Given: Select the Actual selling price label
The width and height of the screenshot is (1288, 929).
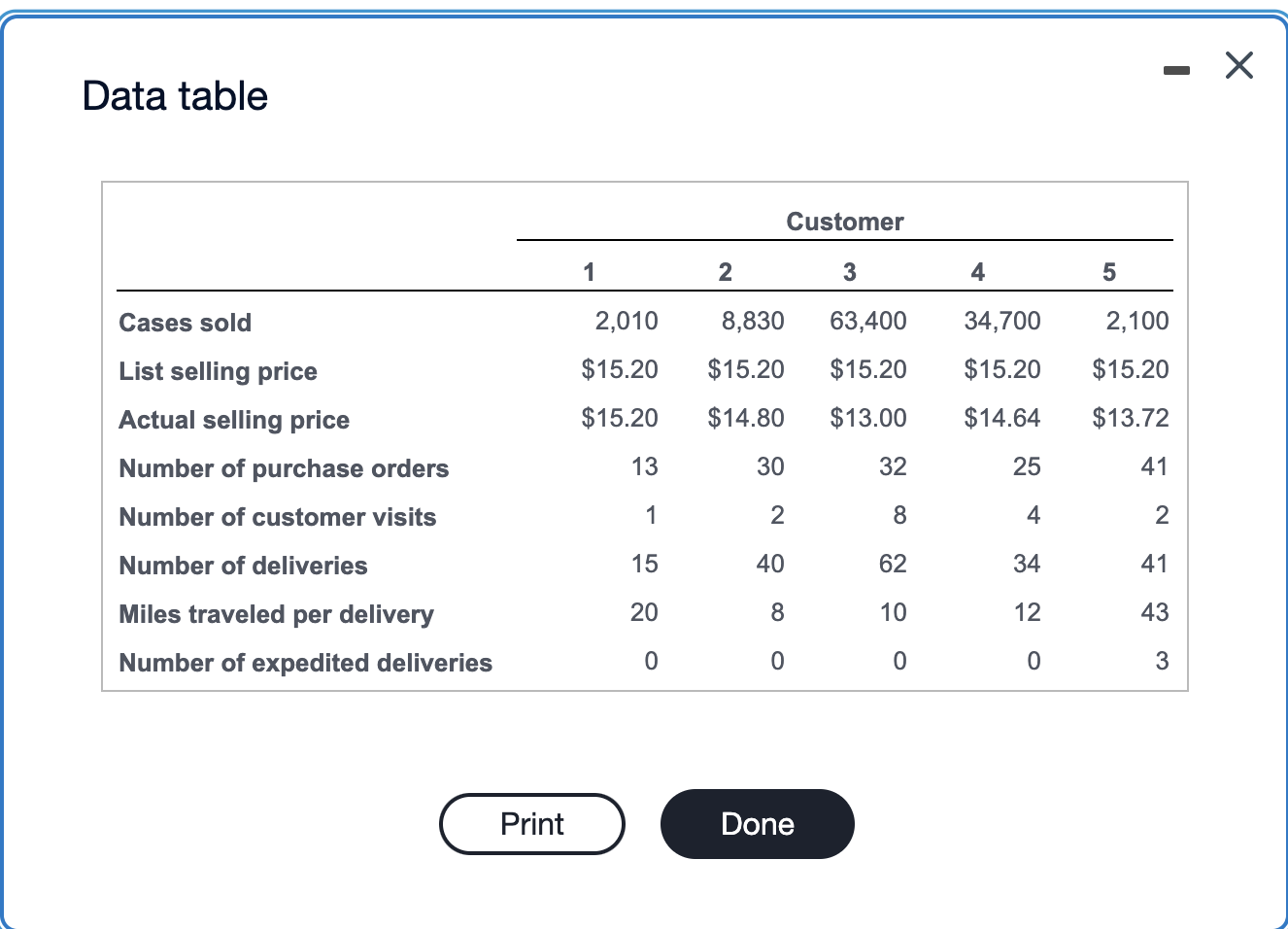Looking at the screenshot, I should [x=233, y=419].
